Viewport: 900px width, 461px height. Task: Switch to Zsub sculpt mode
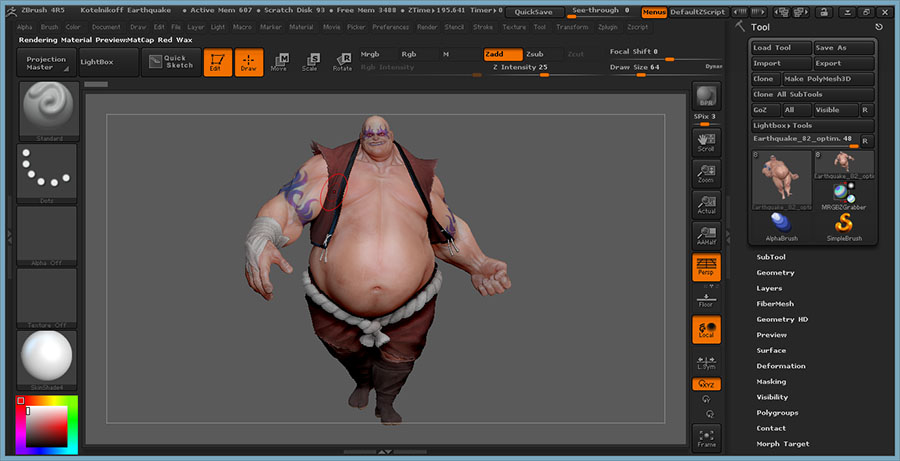pyautogui.click(x=544, y=54)
